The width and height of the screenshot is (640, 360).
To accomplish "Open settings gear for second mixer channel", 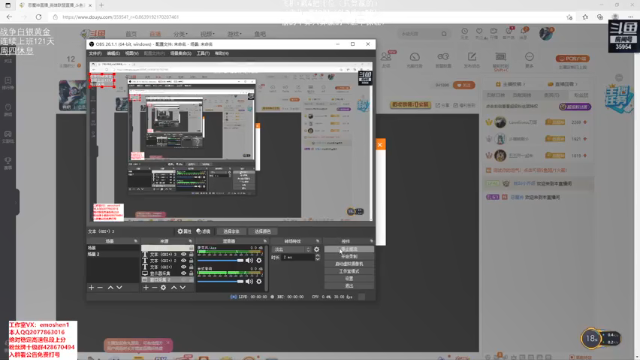I will [259, 282].
